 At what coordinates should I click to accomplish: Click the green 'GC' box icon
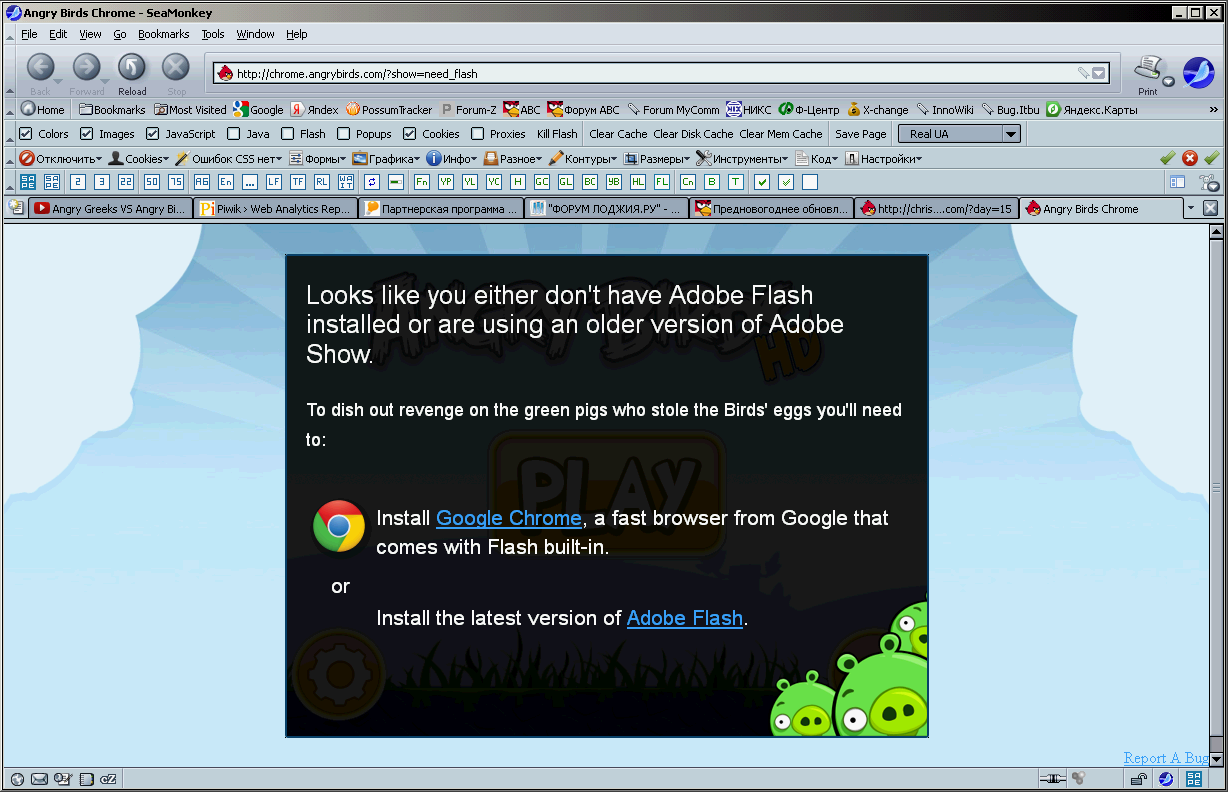tap(542, 182)
